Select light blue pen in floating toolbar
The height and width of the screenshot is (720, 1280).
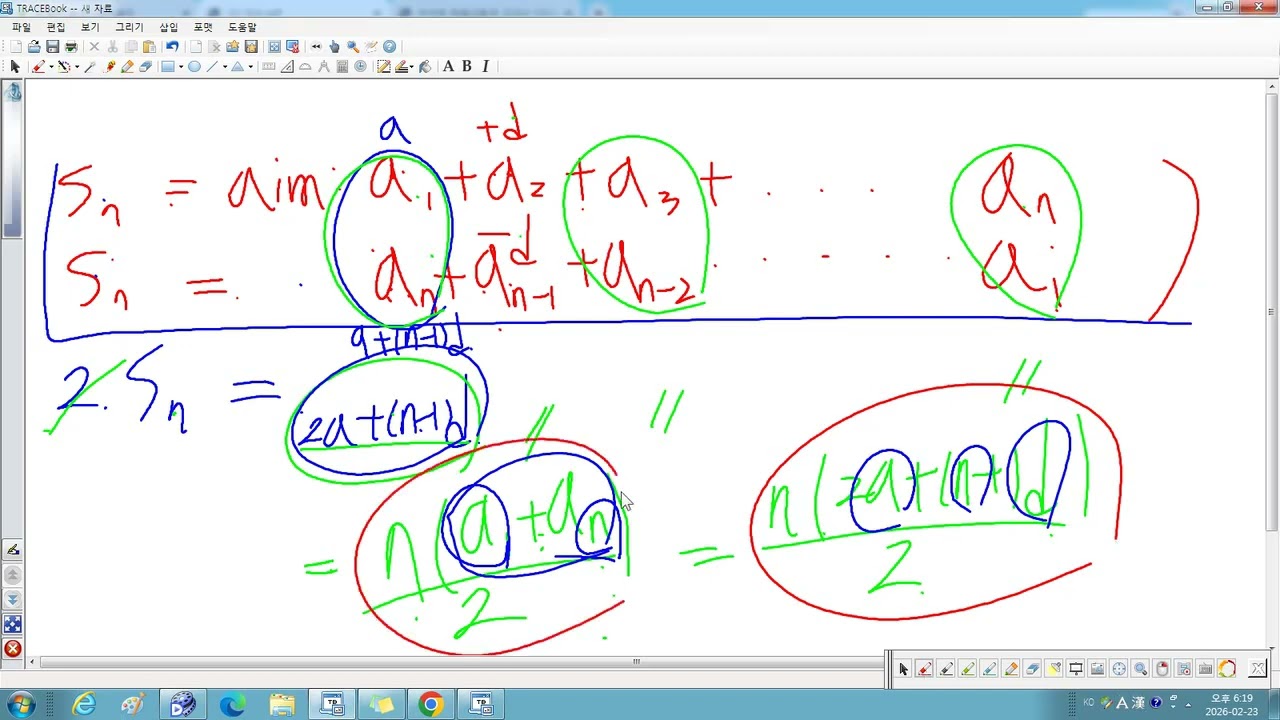(x=988, y=669)
